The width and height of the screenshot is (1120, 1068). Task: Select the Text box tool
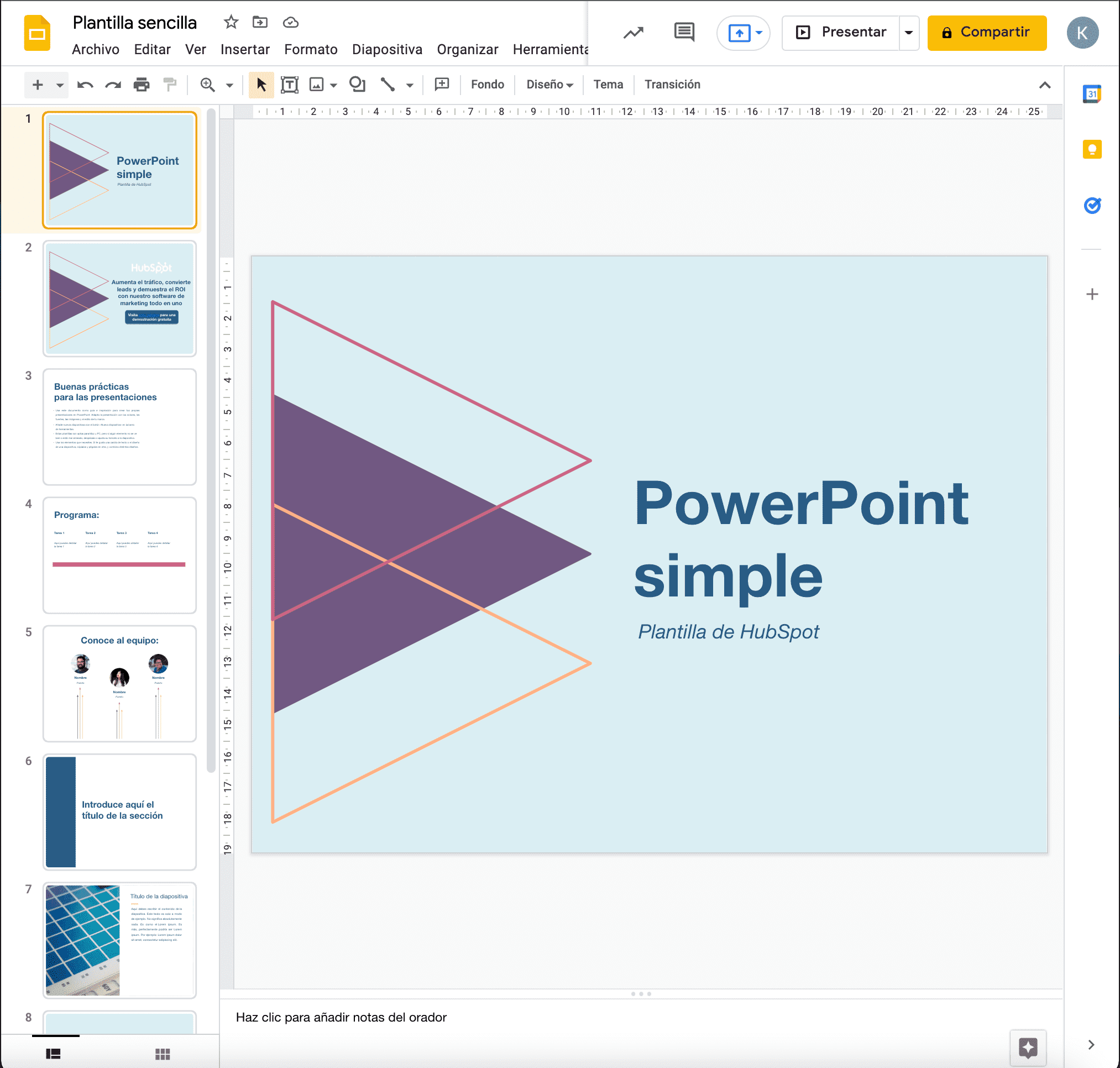(x=290, y=84)
